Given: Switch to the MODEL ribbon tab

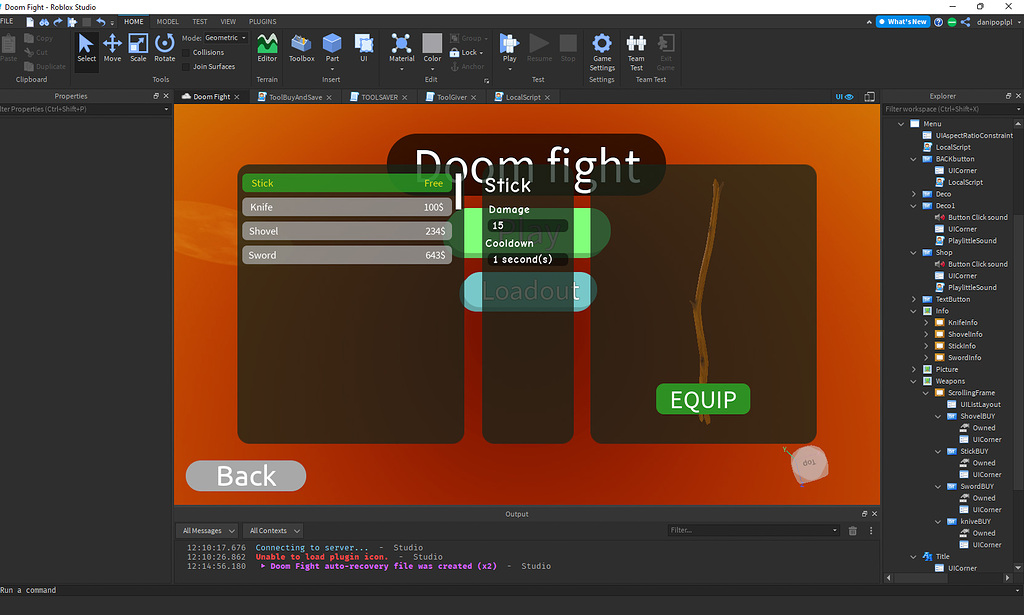Looking at the screenshot, I should coord(167,20).
